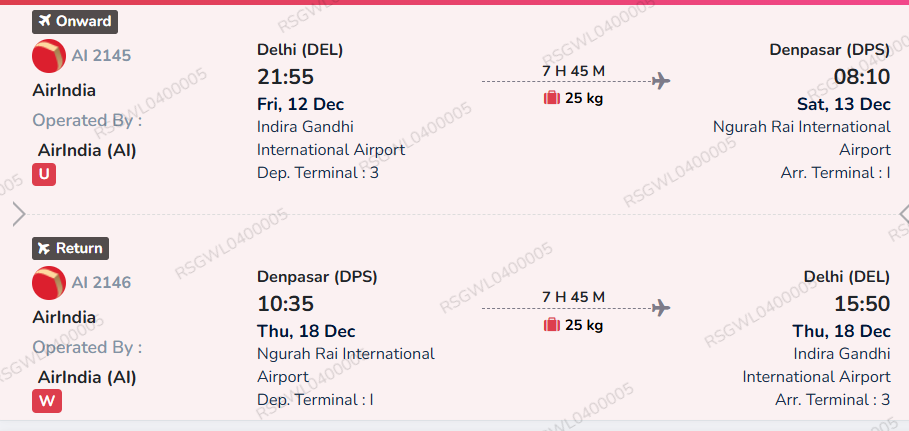Screen dimensions: 909x431
Task: Click return arrival time 15:50
Action: pyautogui.click(x=862, y=304)
